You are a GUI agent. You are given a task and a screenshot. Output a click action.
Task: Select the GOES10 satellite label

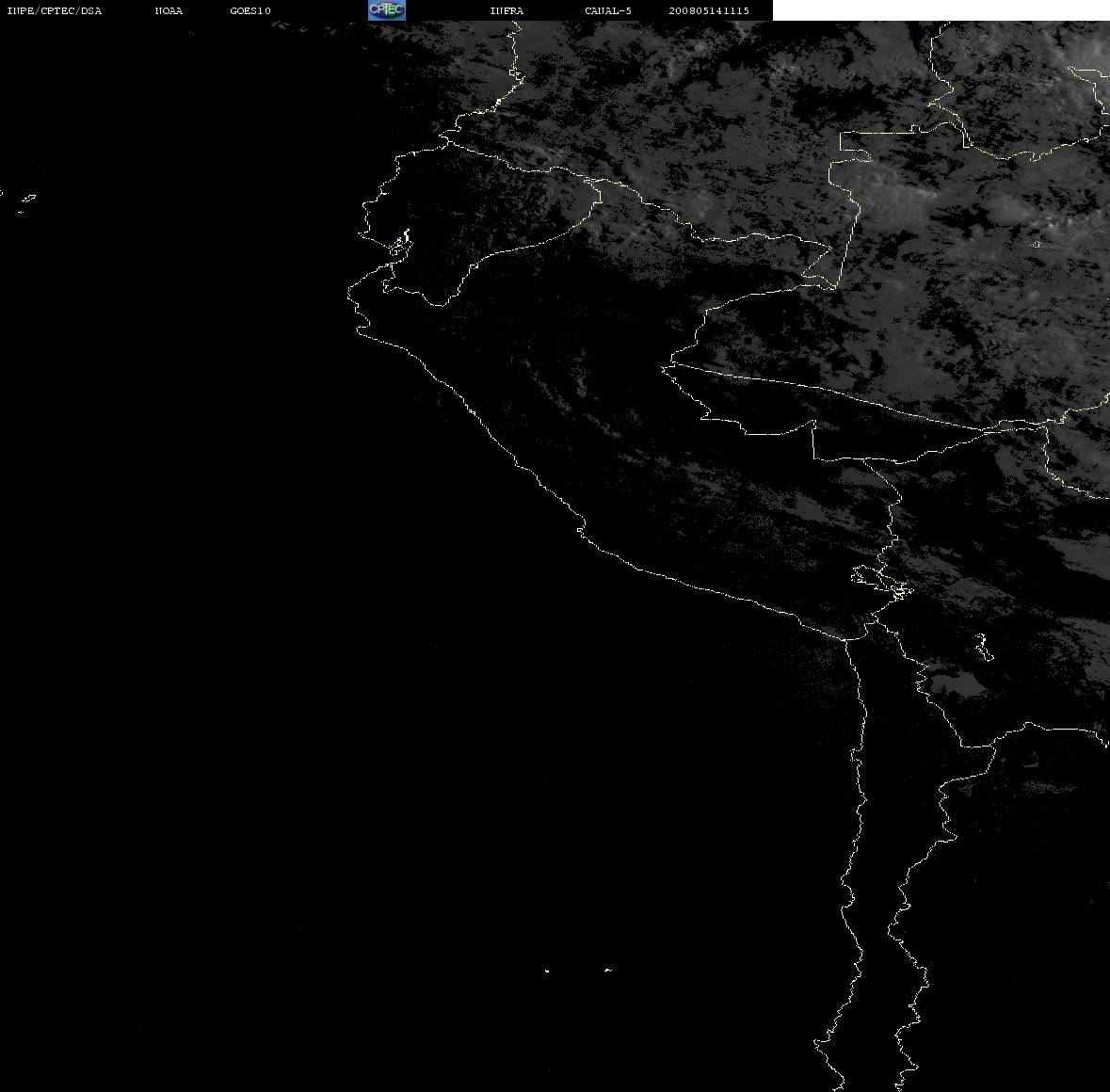click(250, 10)
